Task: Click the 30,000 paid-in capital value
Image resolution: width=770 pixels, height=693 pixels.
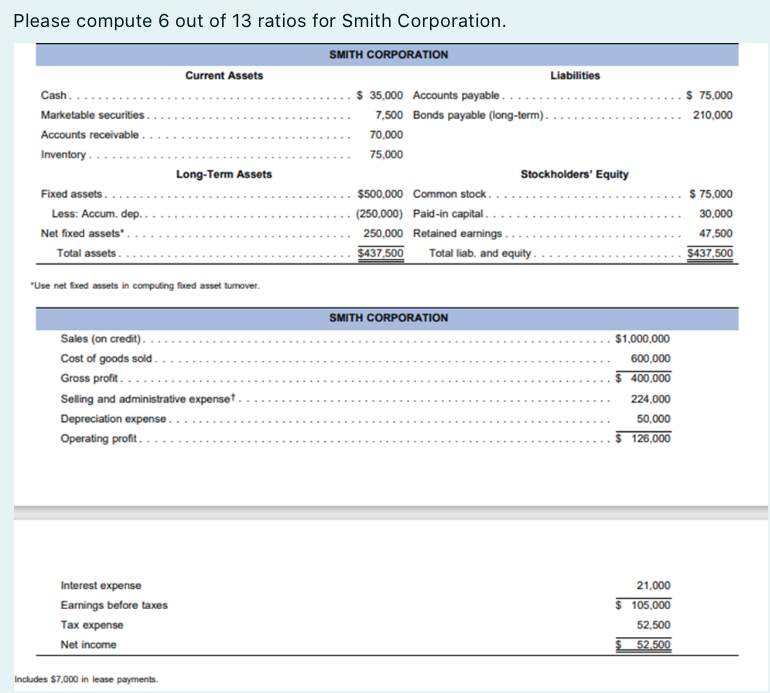Action: [x=716, y=214]
